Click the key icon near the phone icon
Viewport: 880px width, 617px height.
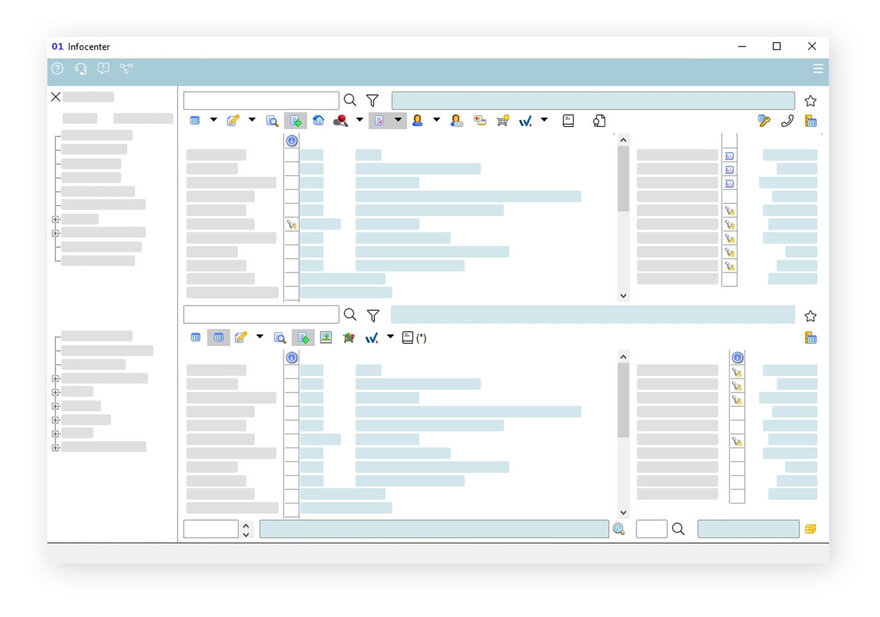pyautogui.click(x=764, y=121)
